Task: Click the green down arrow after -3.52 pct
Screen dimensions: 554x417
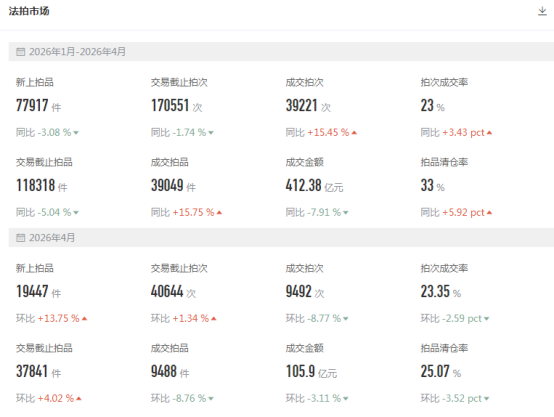Action: [487, 399]
